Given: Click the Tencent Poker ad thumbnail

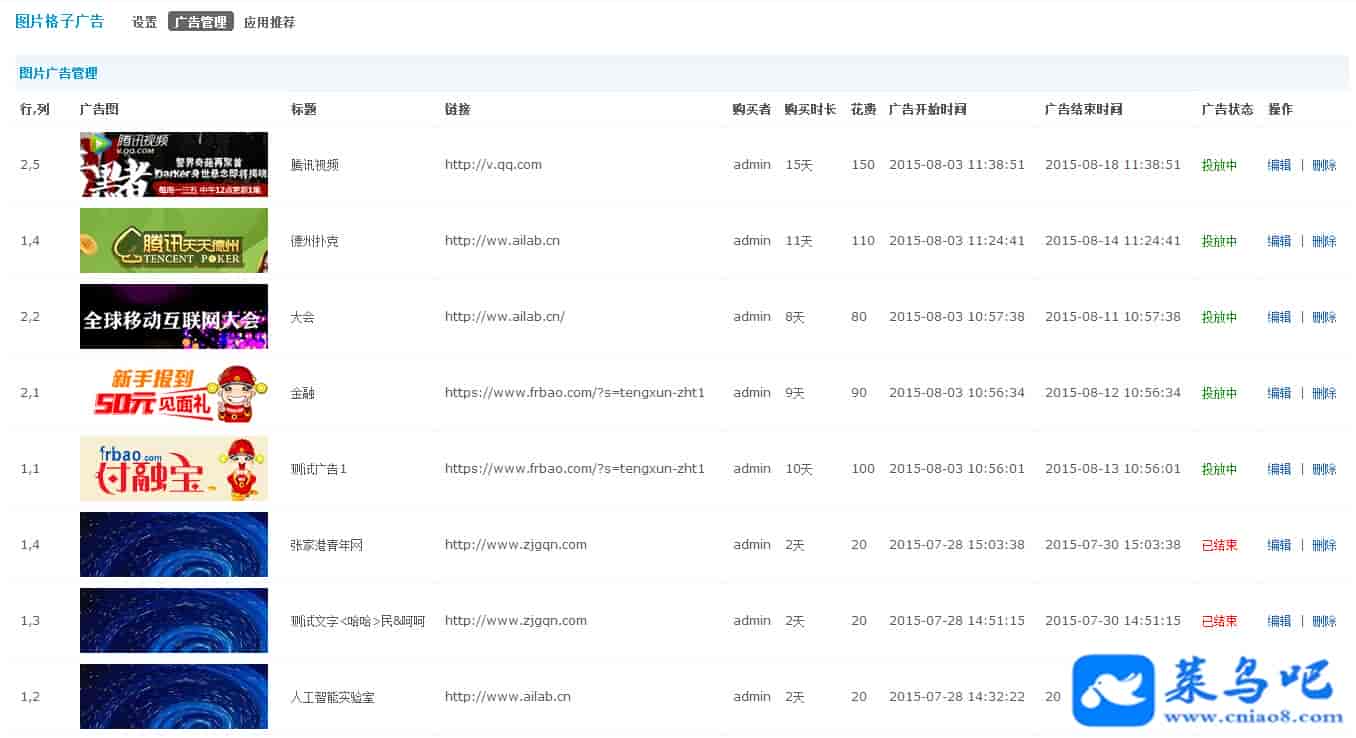Looking at the screenshot, I should [x=174, y=241].
